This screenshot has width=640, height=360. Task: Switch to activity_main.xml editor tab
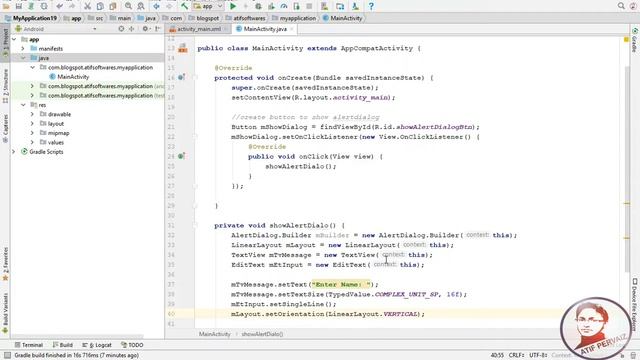click(198, 29)
